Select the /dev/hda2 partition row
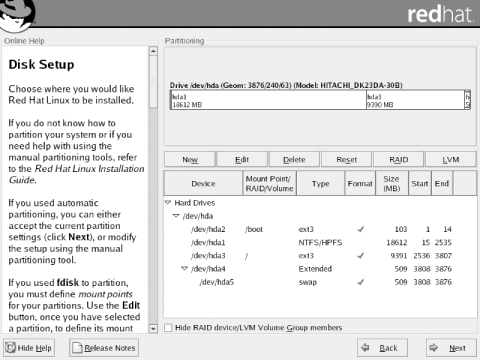The width and height of the screenshot is (481, 360). click(x=320, y=229)
